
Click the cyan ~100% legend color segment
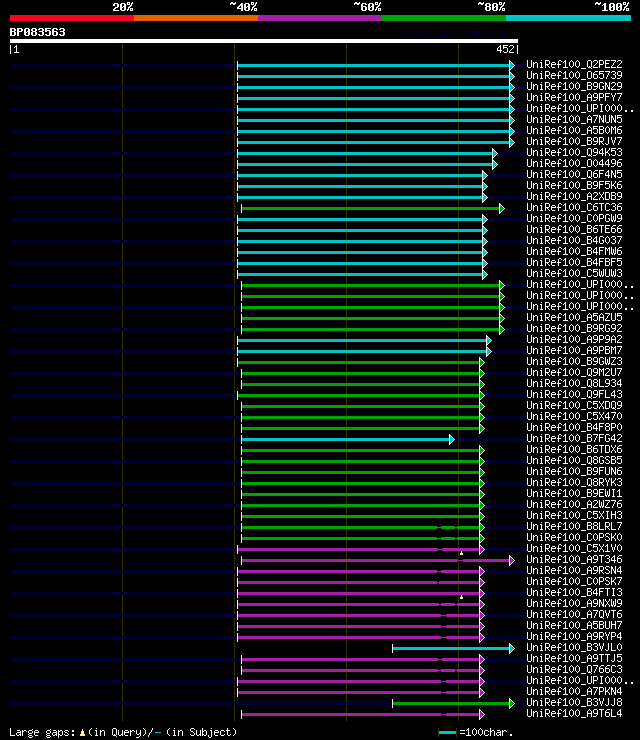click(568, 18)
